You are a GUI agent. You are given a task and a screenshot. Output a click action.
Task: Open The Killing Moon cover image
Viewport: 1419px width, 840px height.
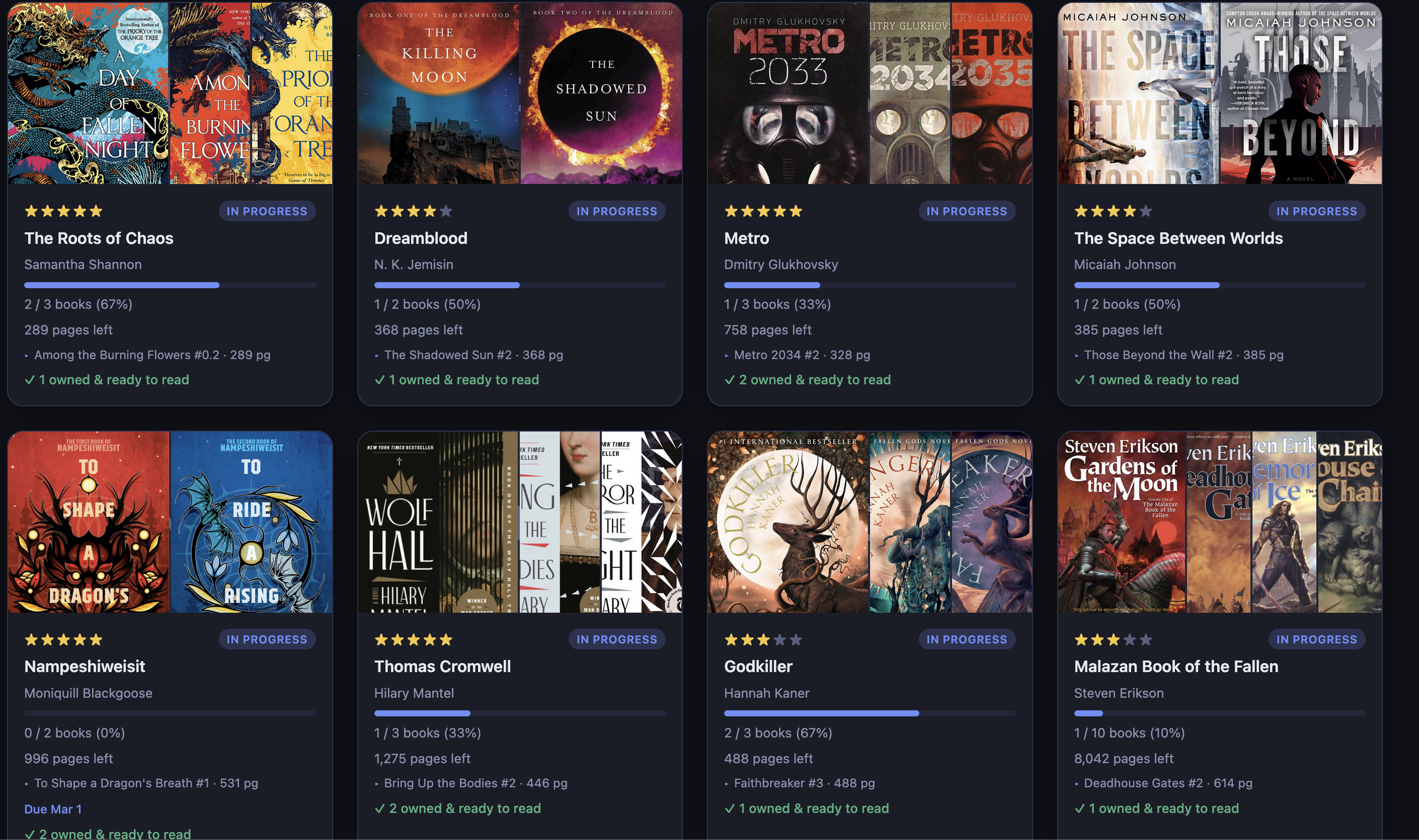pyautogui.click(x=438, y=94)
